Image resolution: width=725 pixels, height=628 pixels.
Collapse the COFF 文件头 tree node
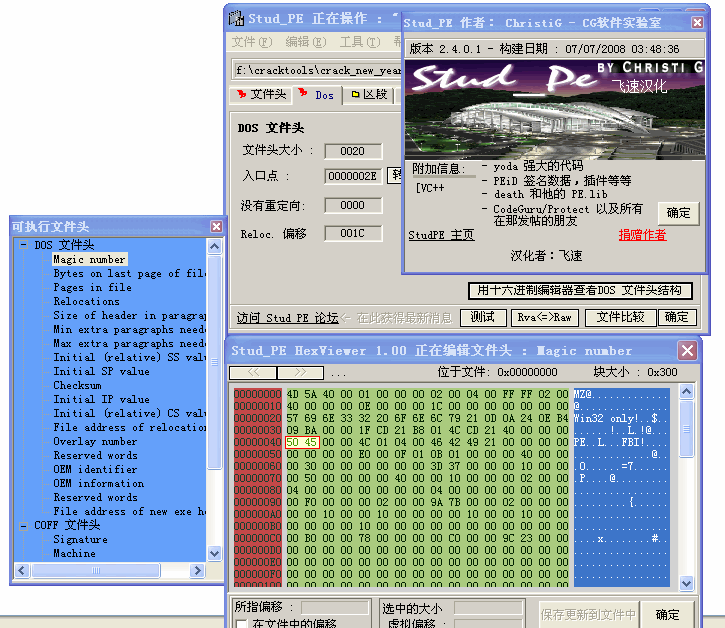[x=23, y=525]
